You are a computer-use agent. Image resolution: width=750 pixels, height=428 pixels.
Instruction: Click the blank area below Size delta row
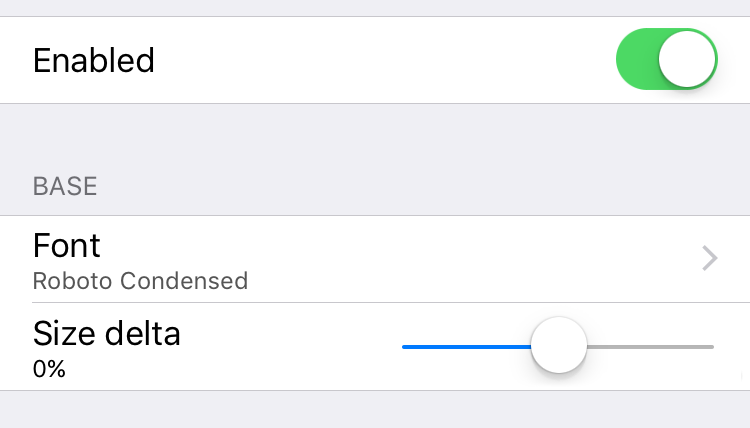pos(375,410)
